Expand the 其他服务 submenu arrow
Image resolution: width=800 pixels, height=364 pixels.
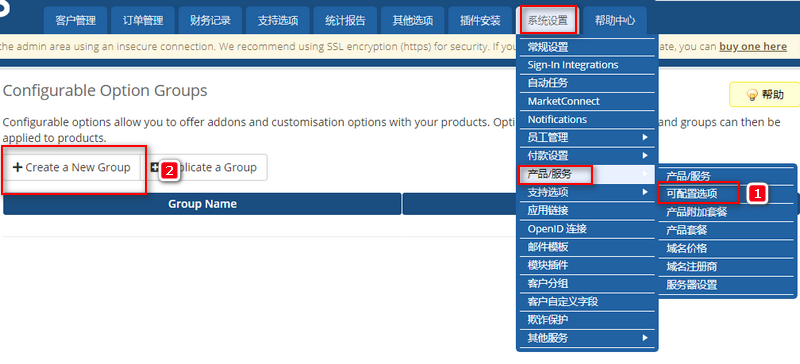645,338
